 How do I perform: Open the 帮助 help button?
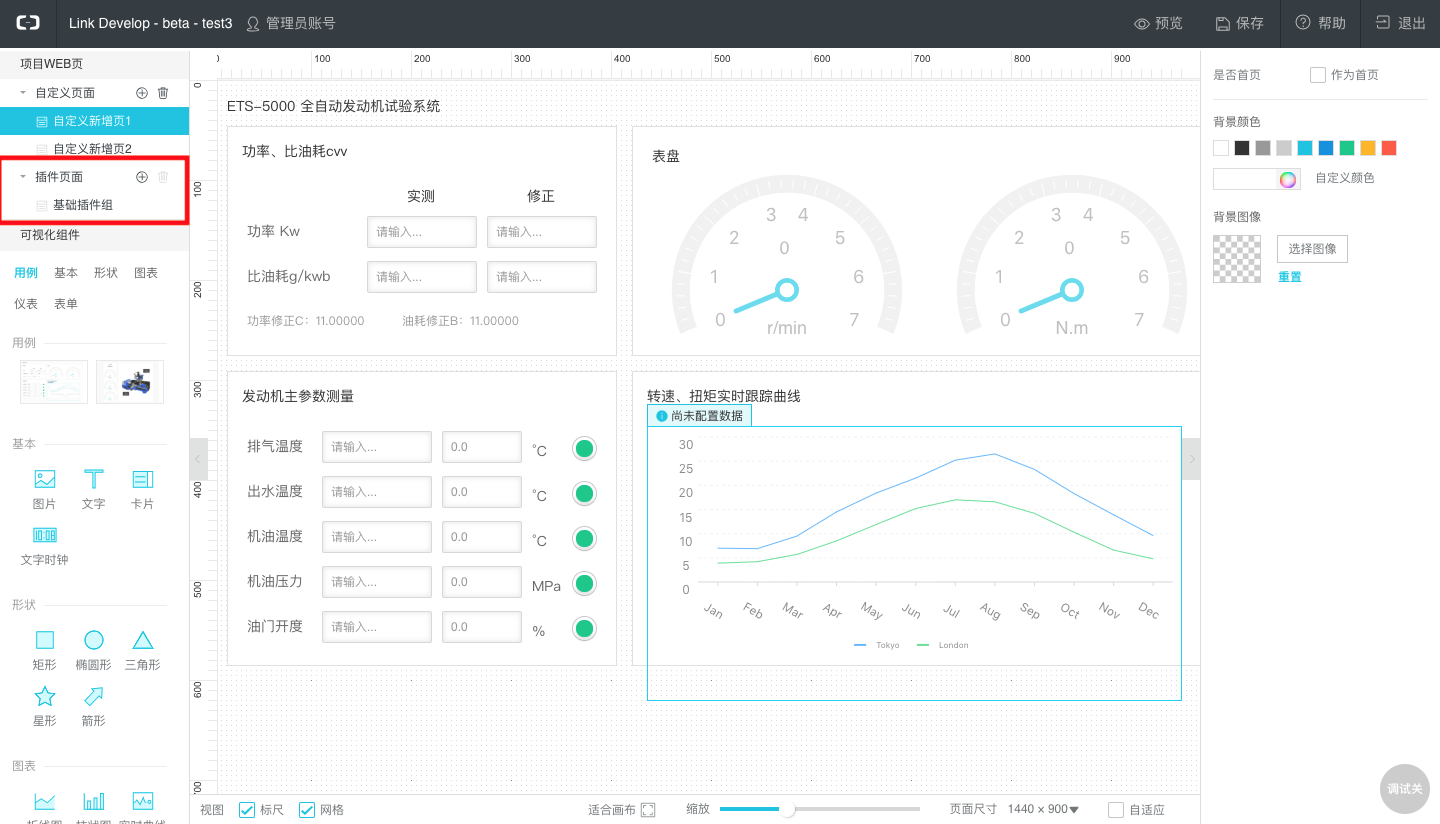[1320, 23]
